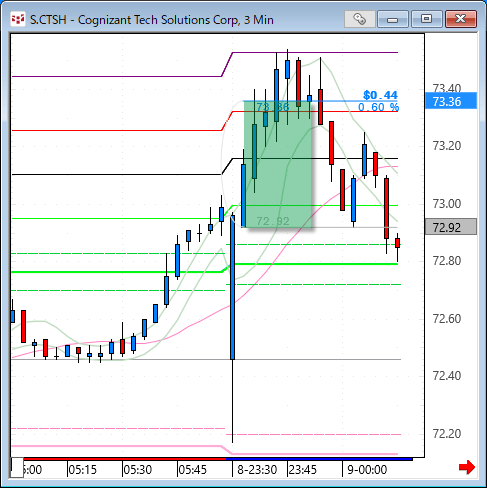Click the 05:30 time axis label
Screen dimensions: 487x488
[x=138, y=470]
